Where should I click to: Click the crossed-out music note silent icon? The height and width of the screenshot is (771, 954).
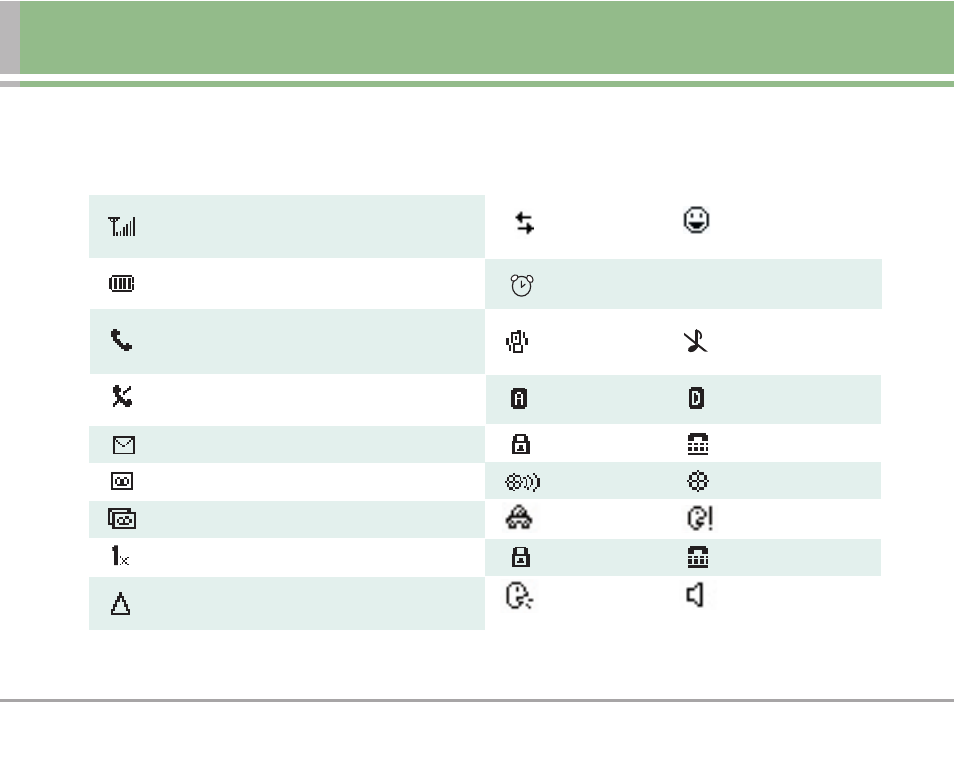(695, 341)
